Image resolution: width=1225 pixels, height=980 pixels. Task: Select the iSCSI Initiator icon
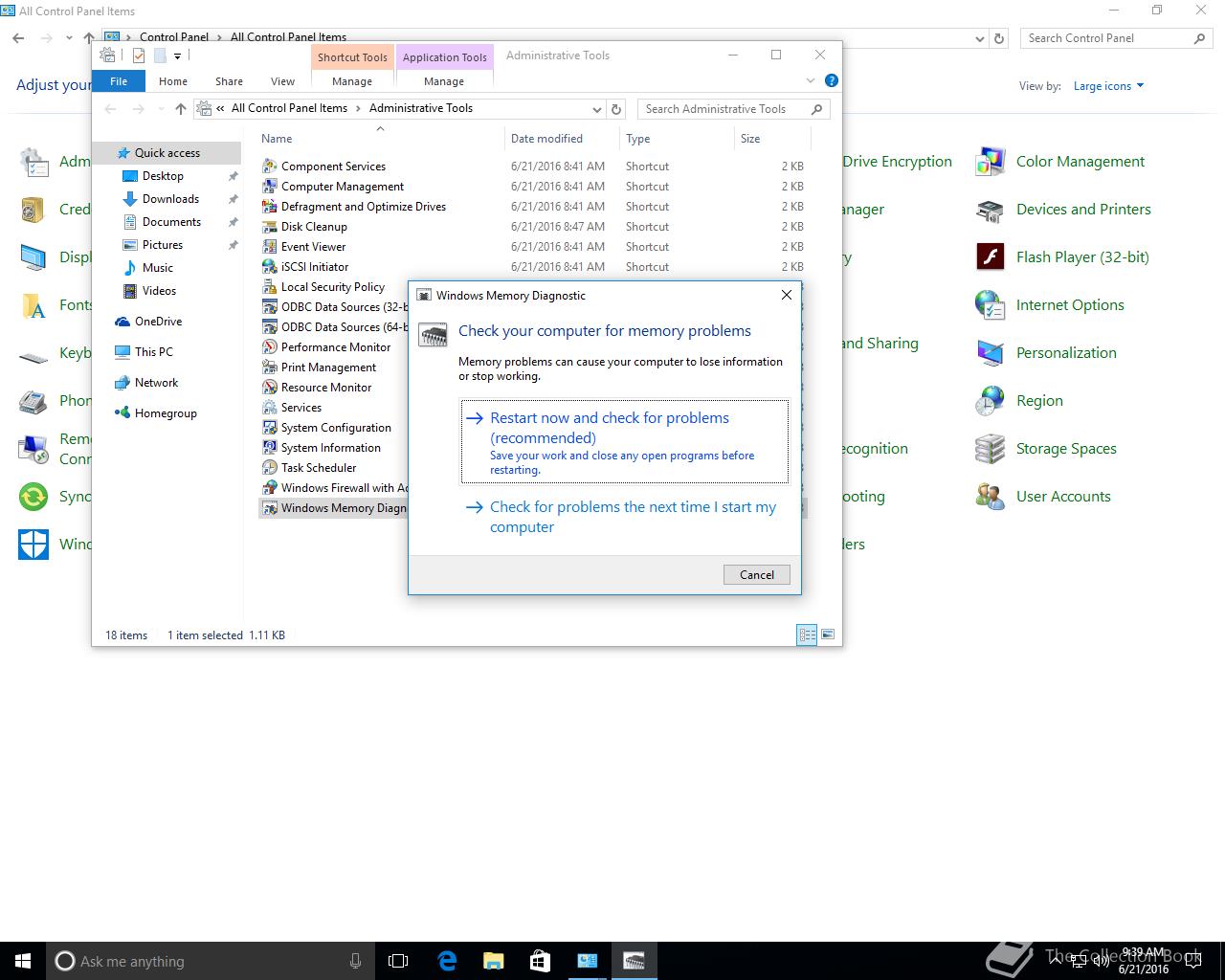coord(270,267)
